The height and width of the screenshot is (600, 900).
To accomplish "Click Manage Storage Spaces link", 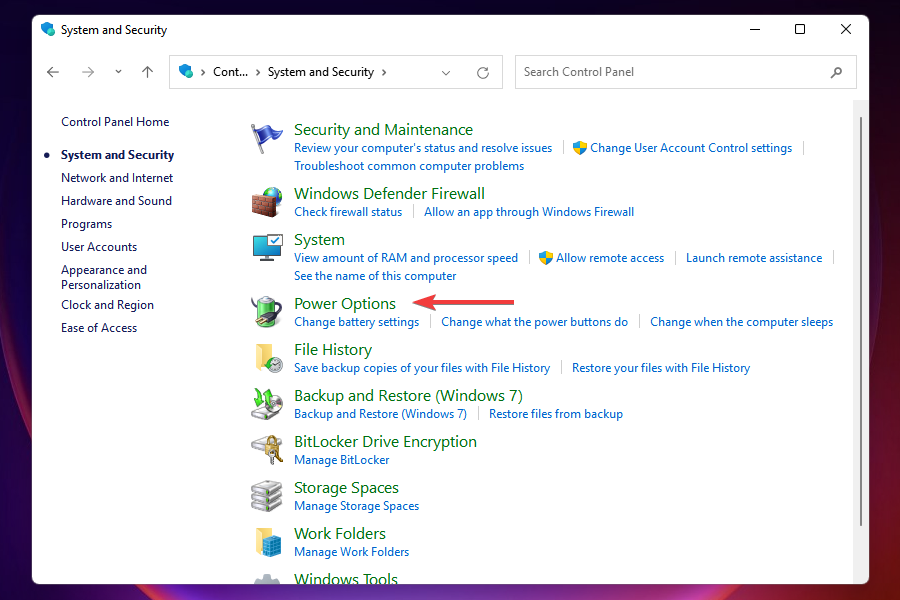I will 356,506.
